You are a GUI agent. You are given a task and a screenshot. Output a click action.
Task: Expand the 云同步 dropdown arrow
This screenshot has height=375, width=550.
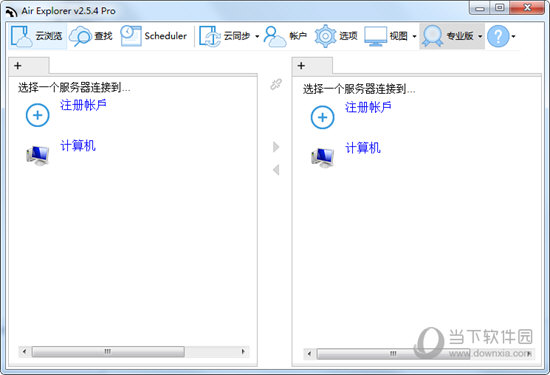pyautogui.click(x=257, y=36)
